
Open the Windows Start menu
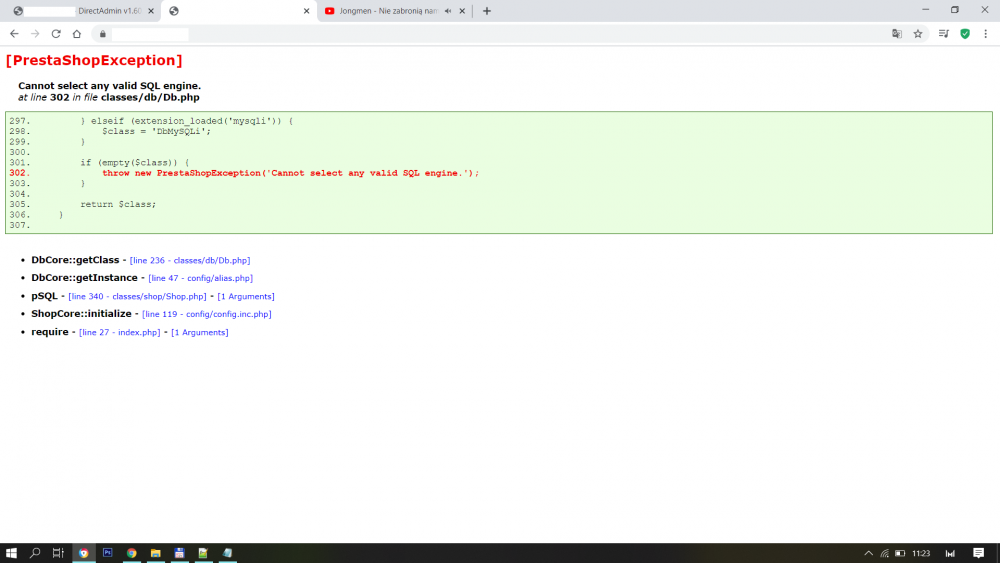[x=11, y=553]
